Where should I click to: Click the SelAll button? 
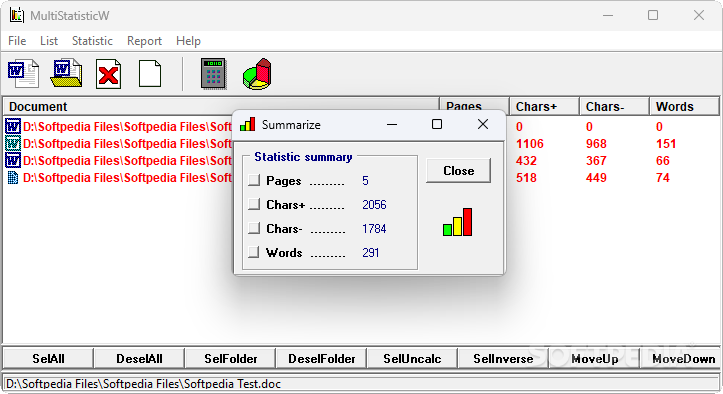pos(48,358)
